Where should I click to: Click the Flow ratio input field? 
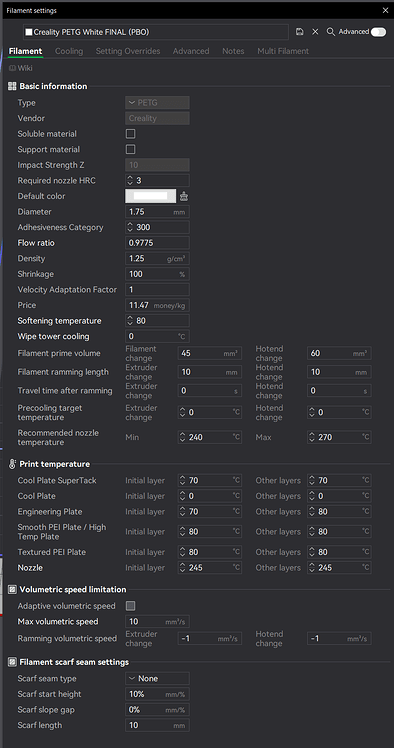point(157,243)
